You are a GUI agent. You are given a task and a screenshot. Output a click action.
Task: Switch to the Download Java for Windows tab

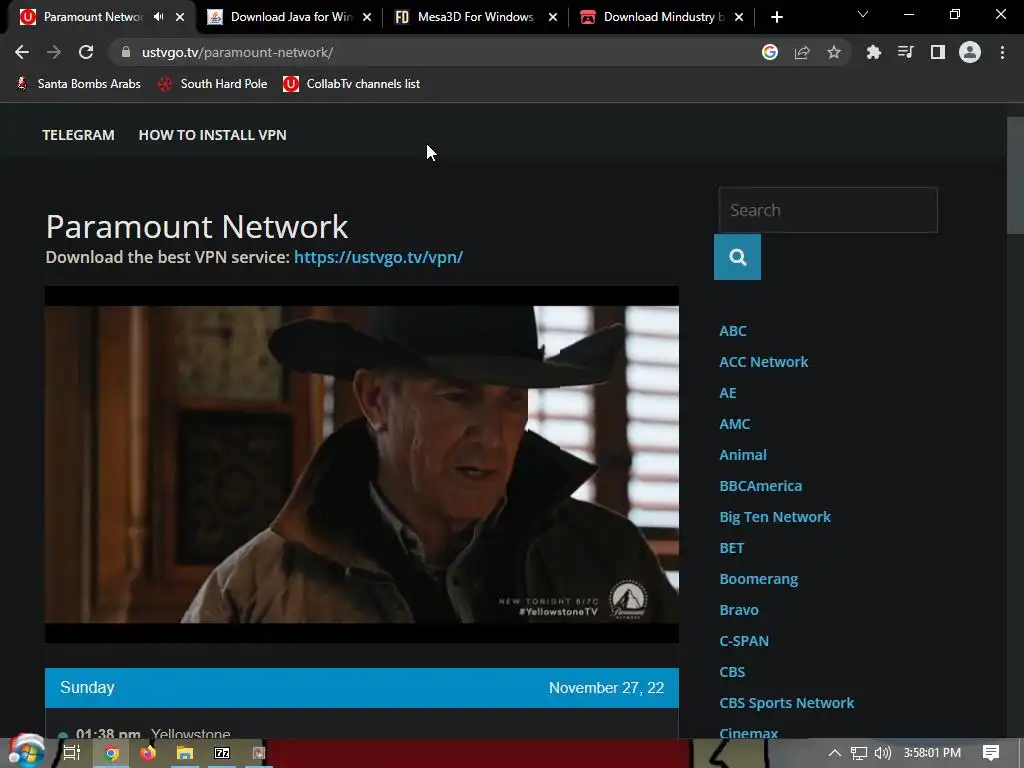point(290,17)
